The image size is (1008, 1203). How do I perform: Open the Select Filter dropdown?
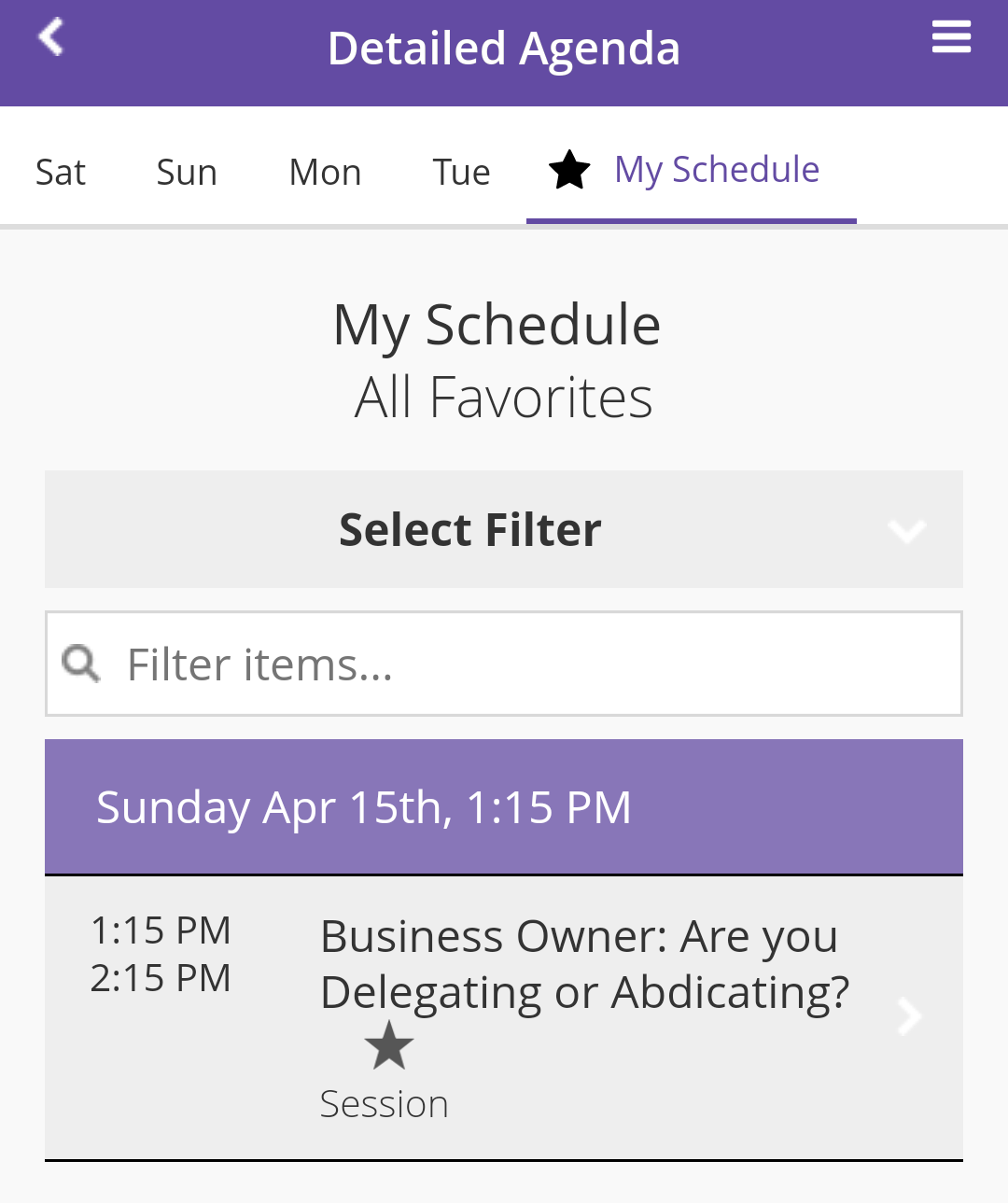point(504,529)
